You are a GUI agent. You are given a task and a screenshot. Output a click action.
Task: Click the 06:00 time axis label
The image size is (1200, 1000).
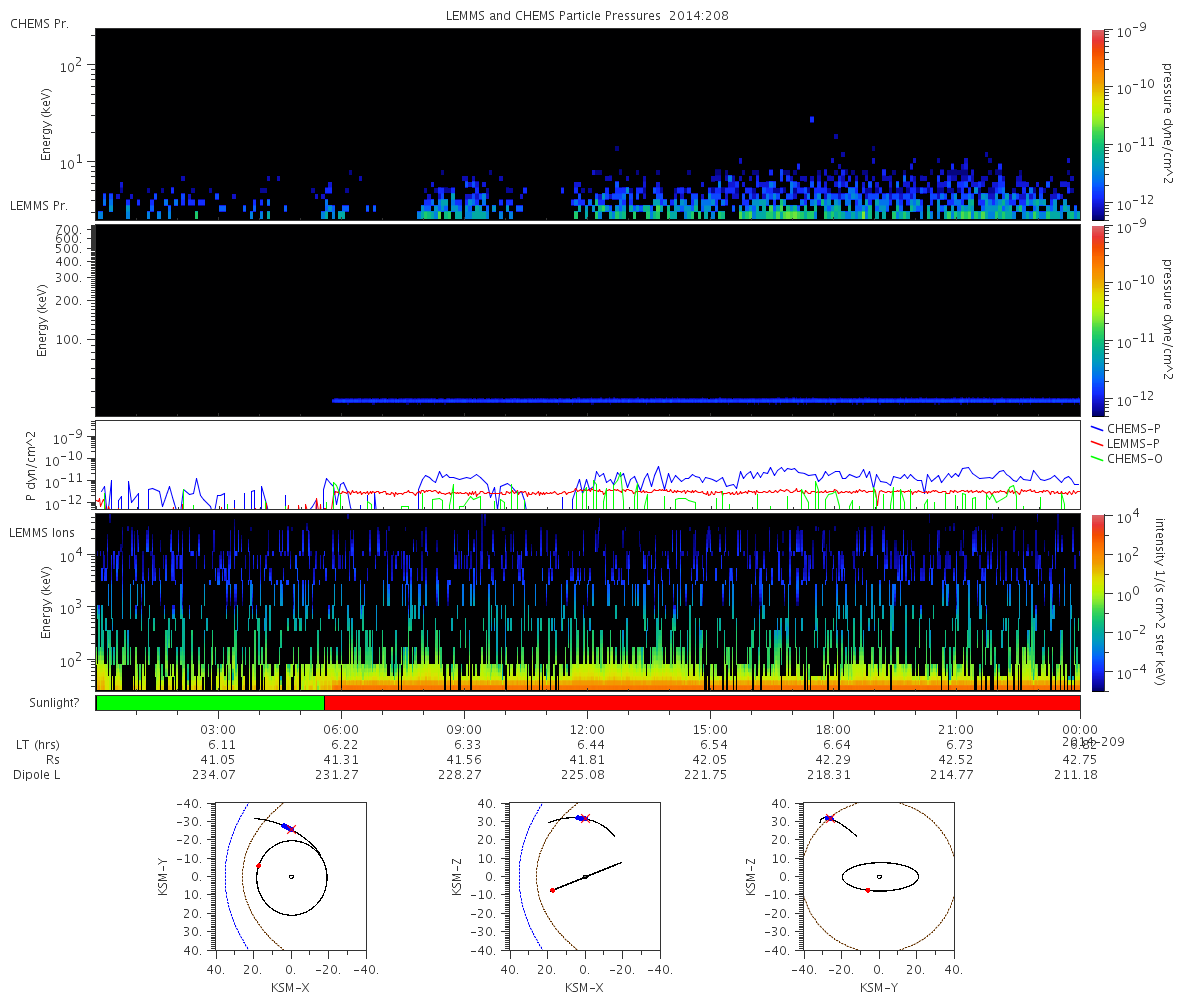coord(341,730)
